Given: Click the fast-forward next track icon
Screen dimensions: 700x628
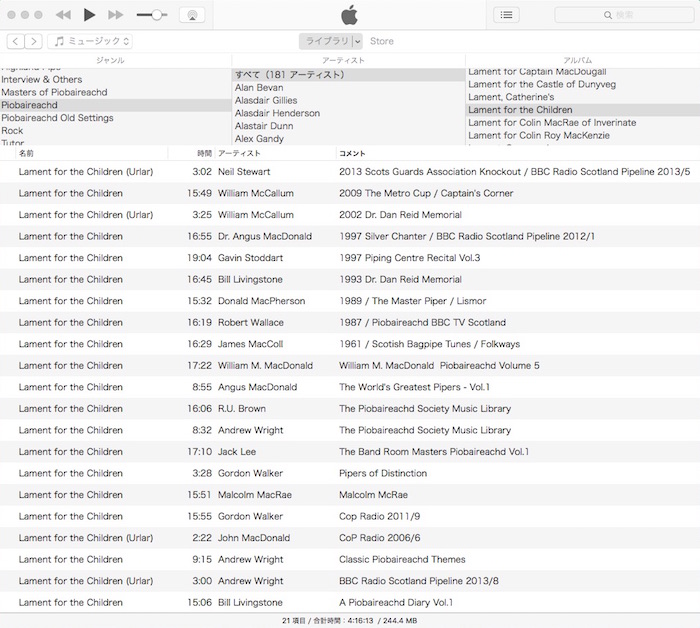Looking at the screenshot, I should tap(115, 15).
